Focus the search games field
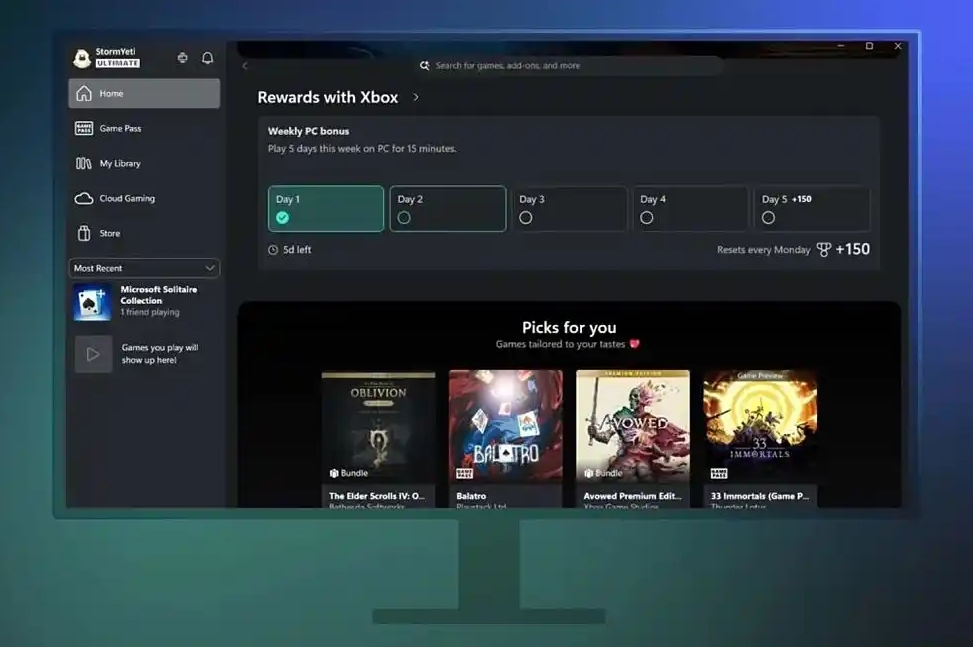 tap(569, 65)
